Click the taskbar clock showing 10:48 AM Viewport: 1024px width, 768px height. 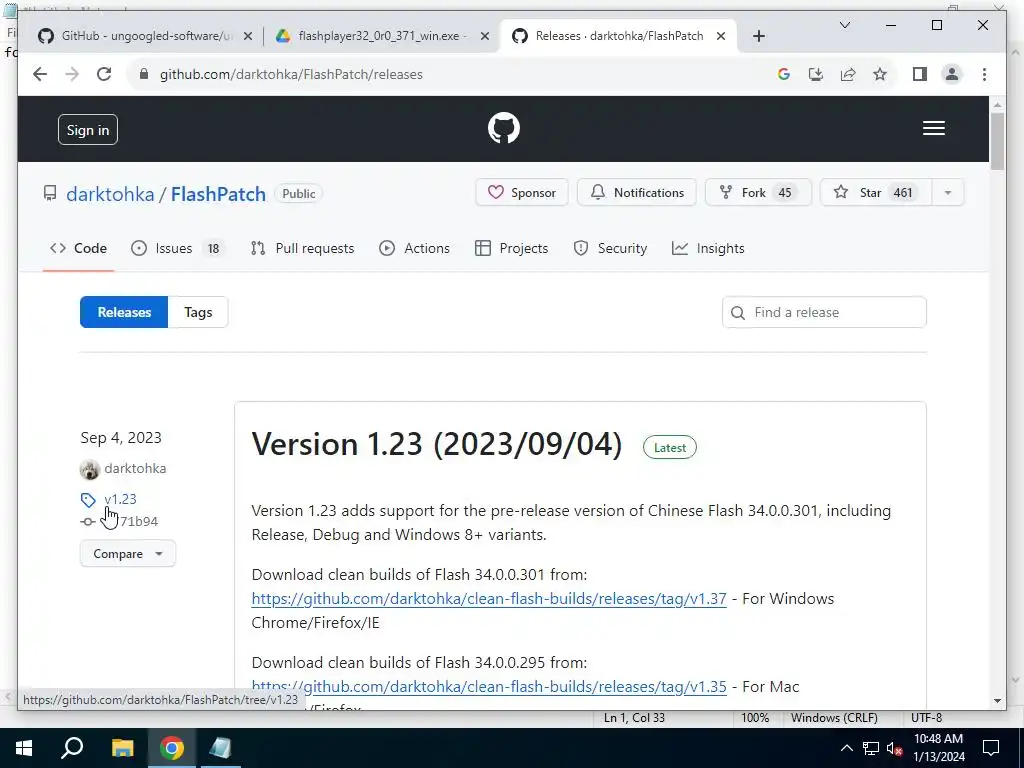click(938, 748)
